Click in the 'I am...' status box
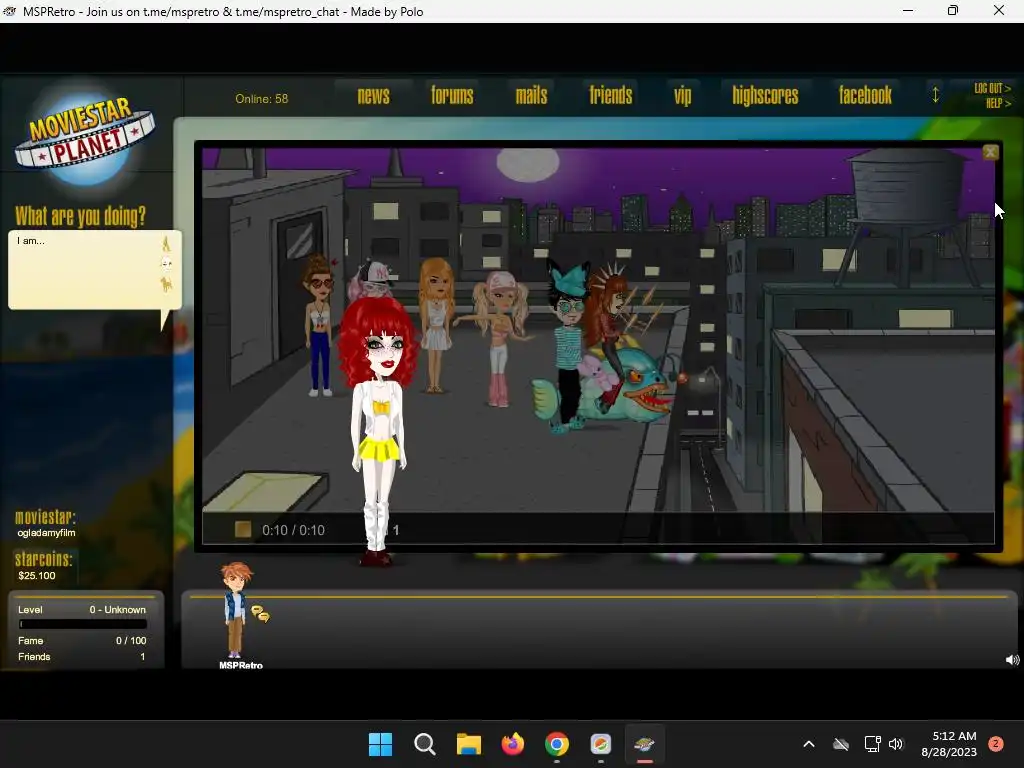Image resolution: width=1024 pixels, height=768 pixels. [x=84, y=269]
